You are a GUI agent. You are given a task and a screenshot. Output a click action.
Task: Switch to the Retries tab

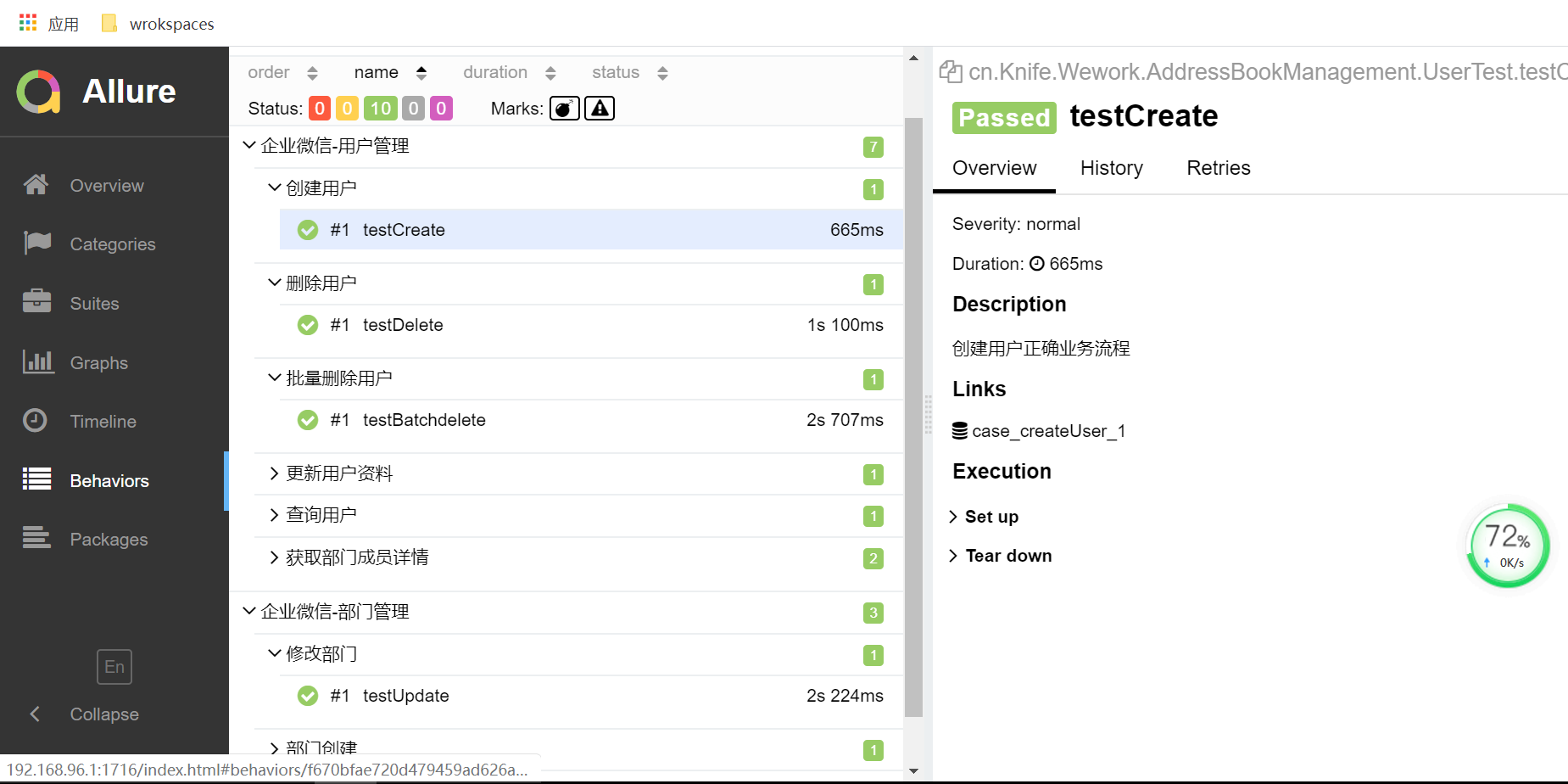click(1218, 168)
